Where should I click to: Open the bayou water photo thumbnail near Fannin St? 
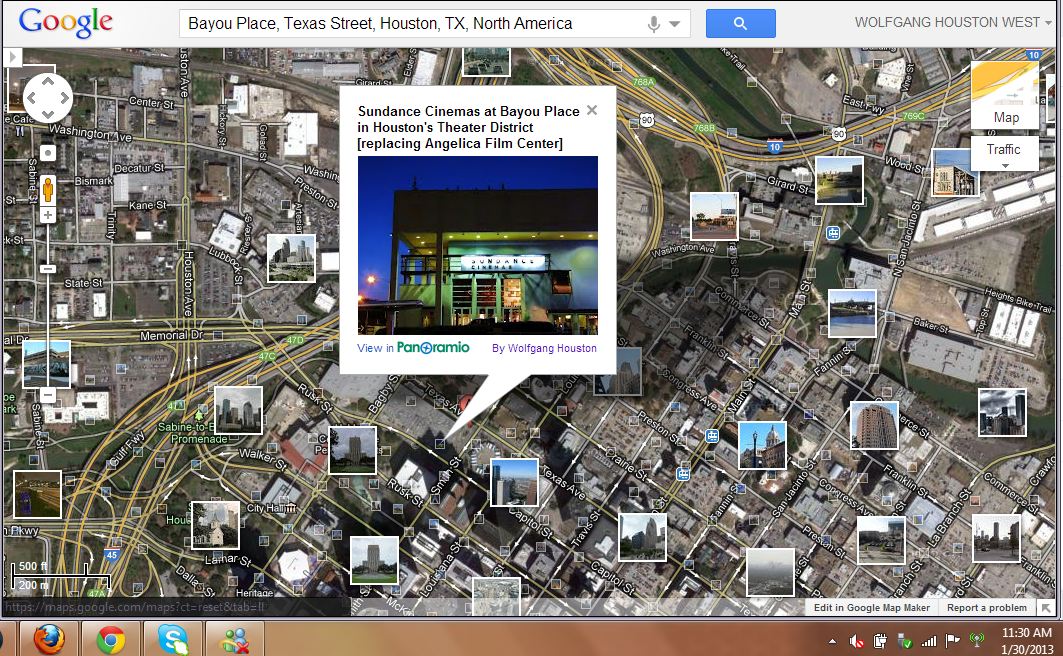tap(852, 313)
